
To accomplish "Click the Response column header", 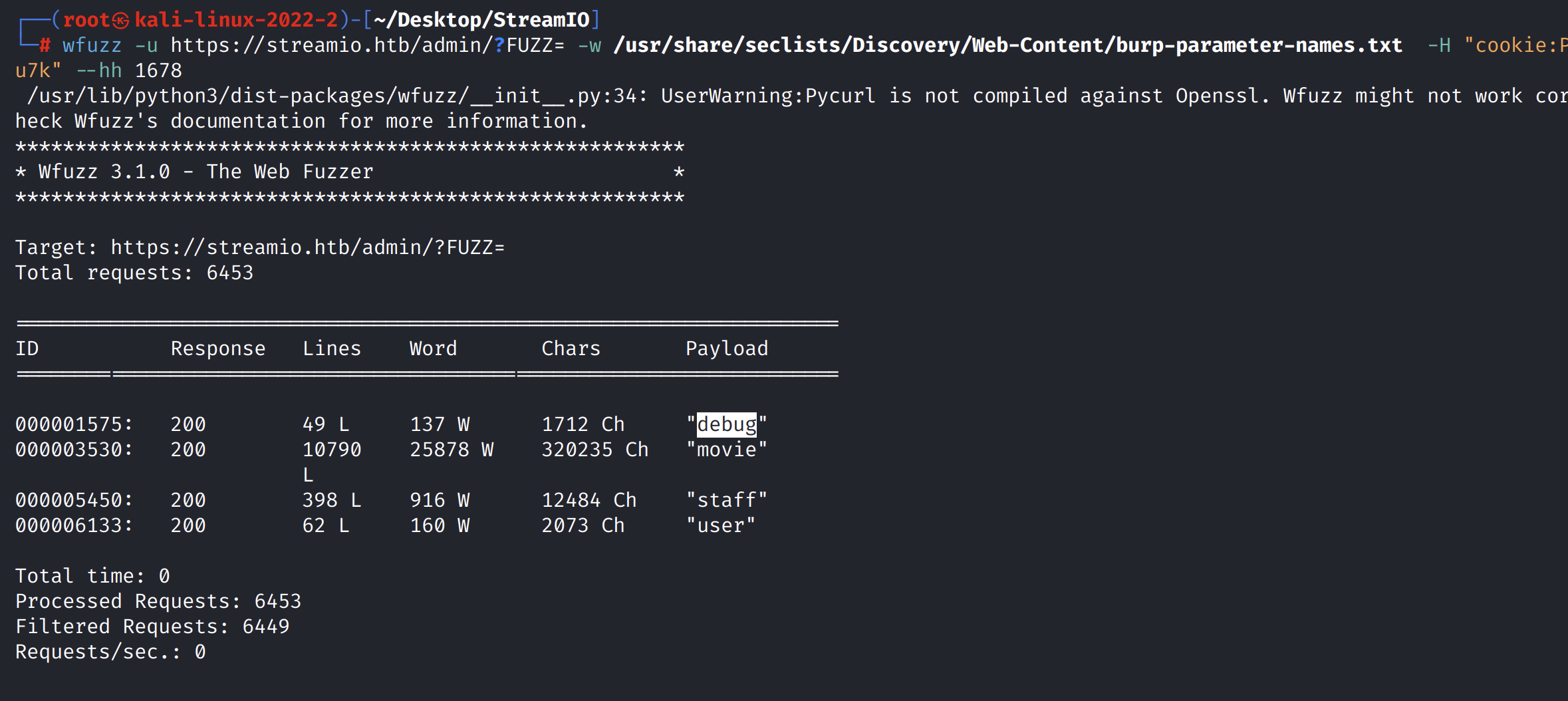I will coord(217,349).
